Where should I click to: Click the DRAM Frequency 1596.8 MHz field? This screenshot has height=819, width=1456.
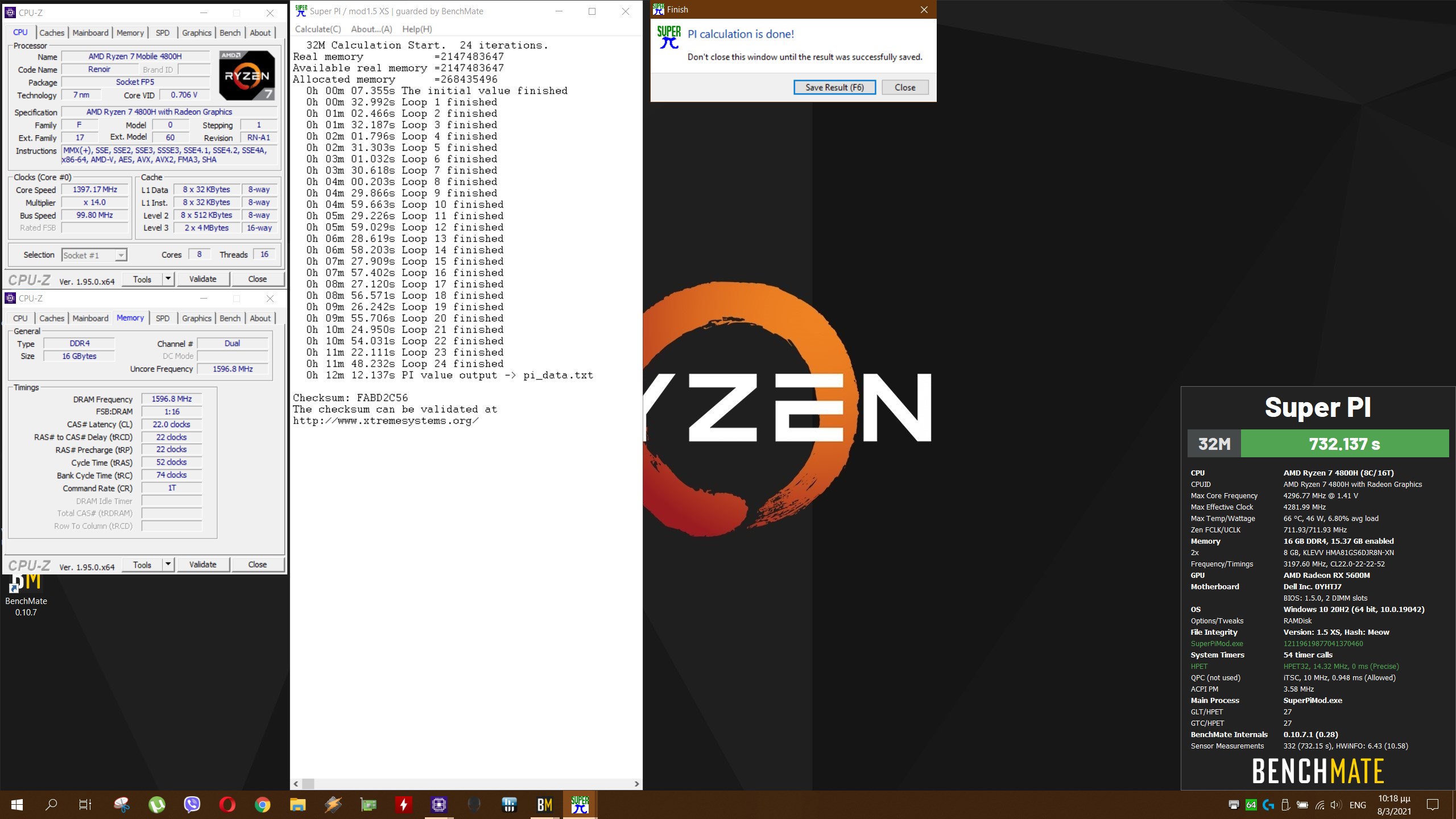point(172,399)
